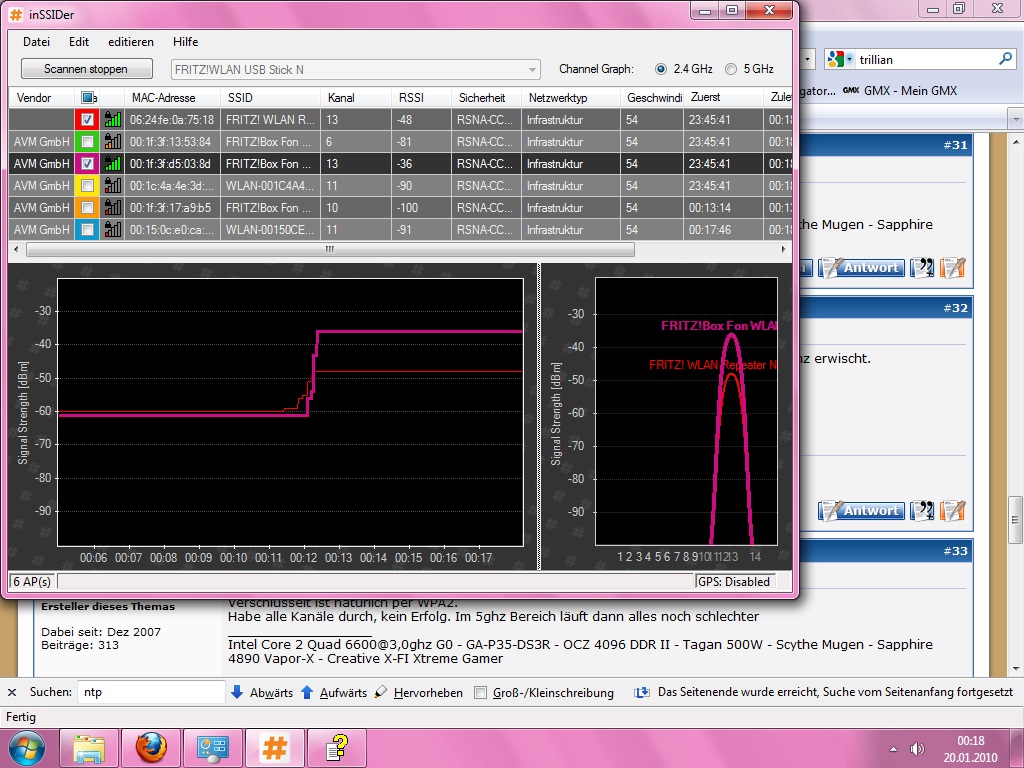
Task: Sort by the SSID column header
Action: [270, 97]
